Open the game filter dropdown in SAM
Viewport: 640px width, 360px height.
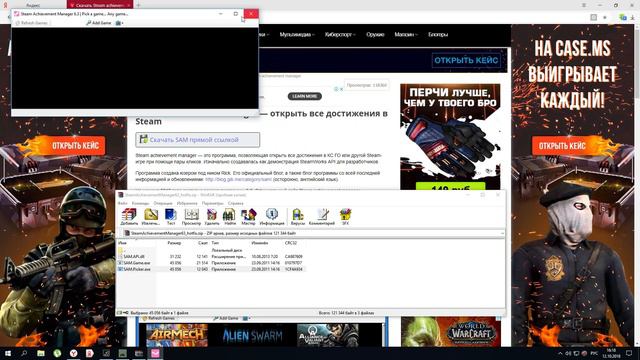[120, 23]
